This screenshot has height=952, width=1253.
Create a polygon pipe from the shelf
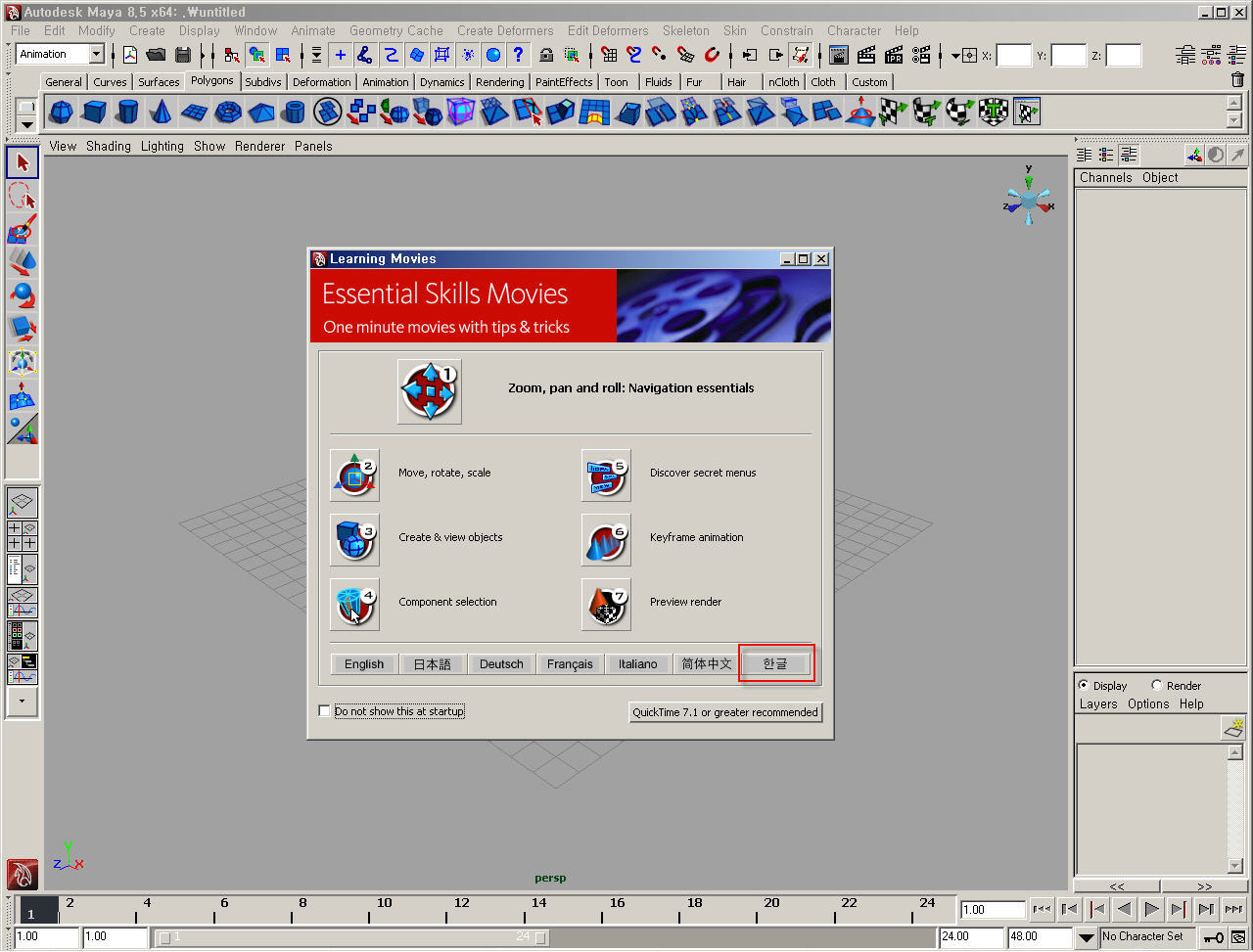[x=294, y=113]
